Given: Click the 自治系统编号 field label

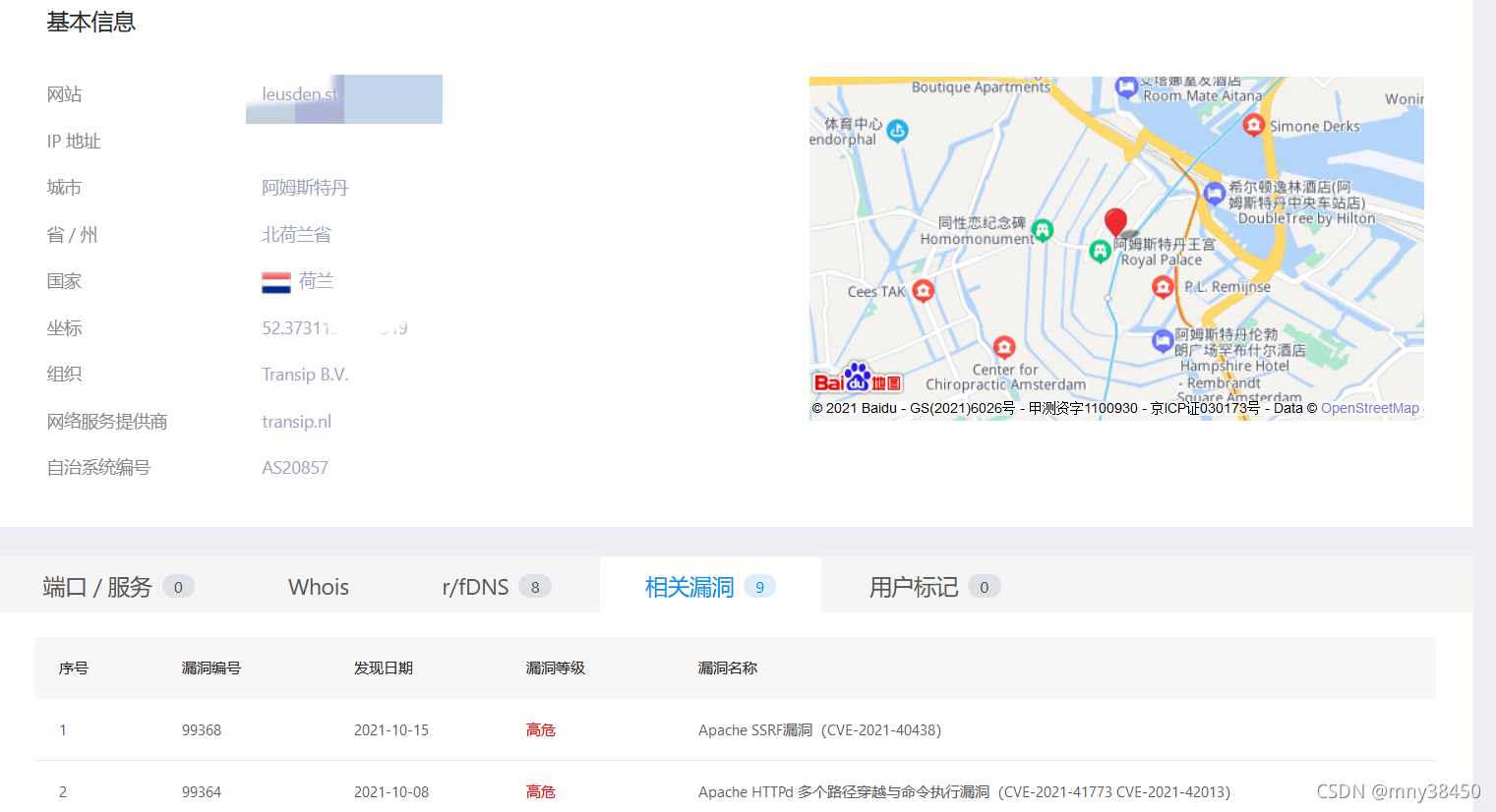Looking at the screenshot, I should point(98,468).
